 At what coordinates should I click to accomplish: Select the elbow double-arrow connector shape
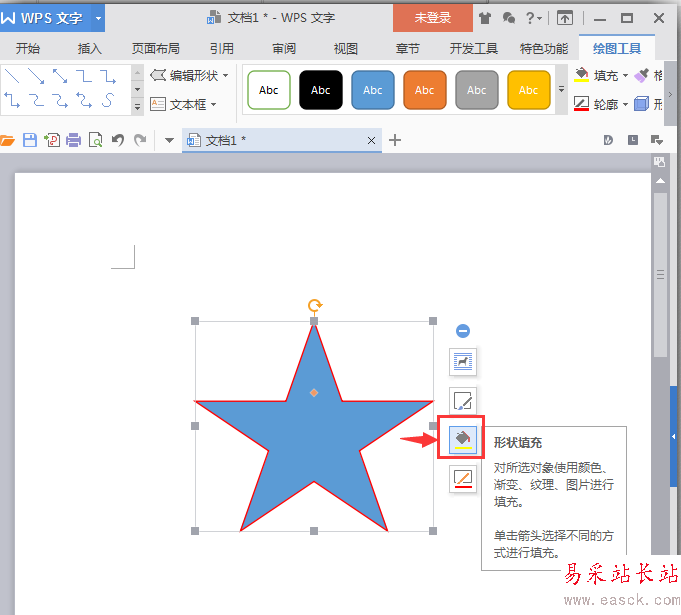(x=12, y=99)
